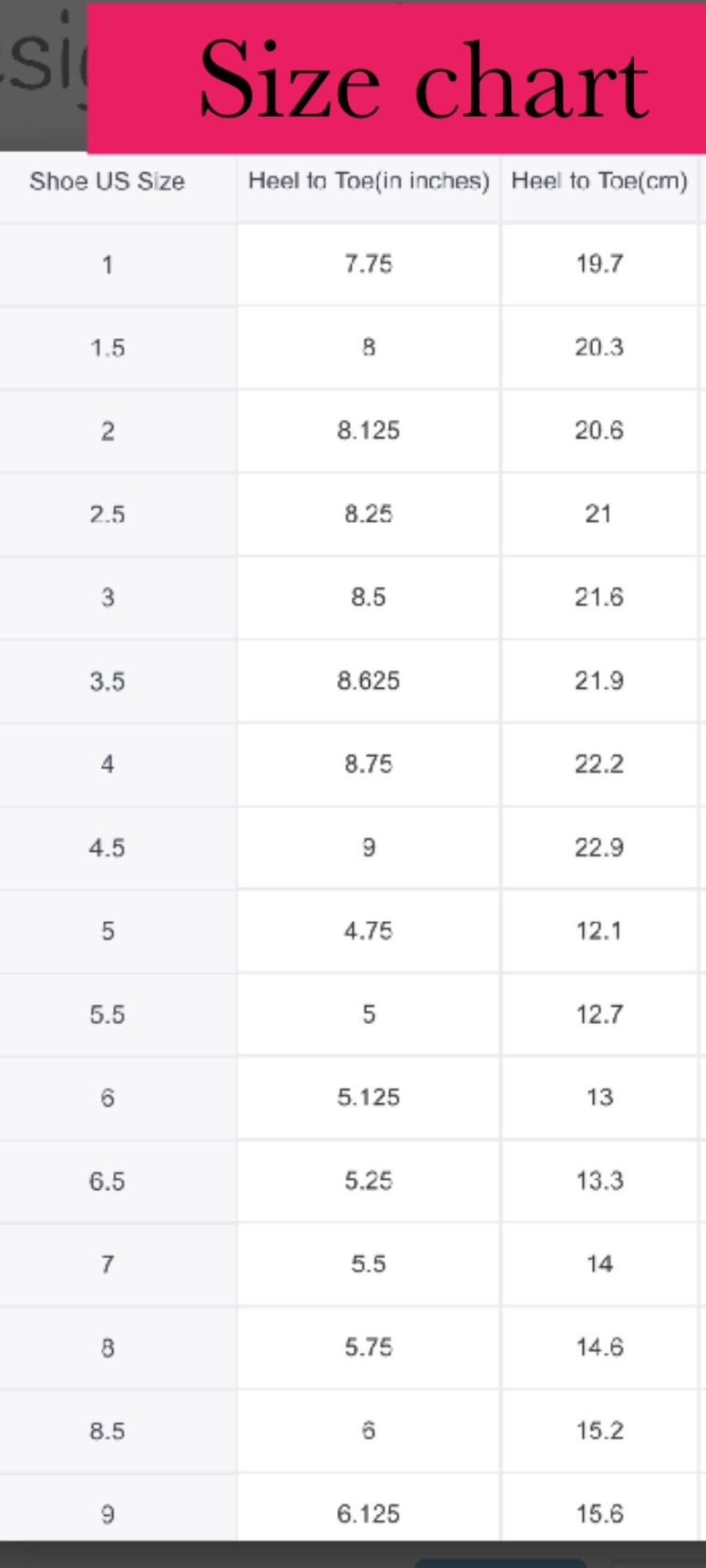The height and width of the screenshot is (1568, 706).
Task: Click the 14.6 cm cell
Action: coord(599,1348)
